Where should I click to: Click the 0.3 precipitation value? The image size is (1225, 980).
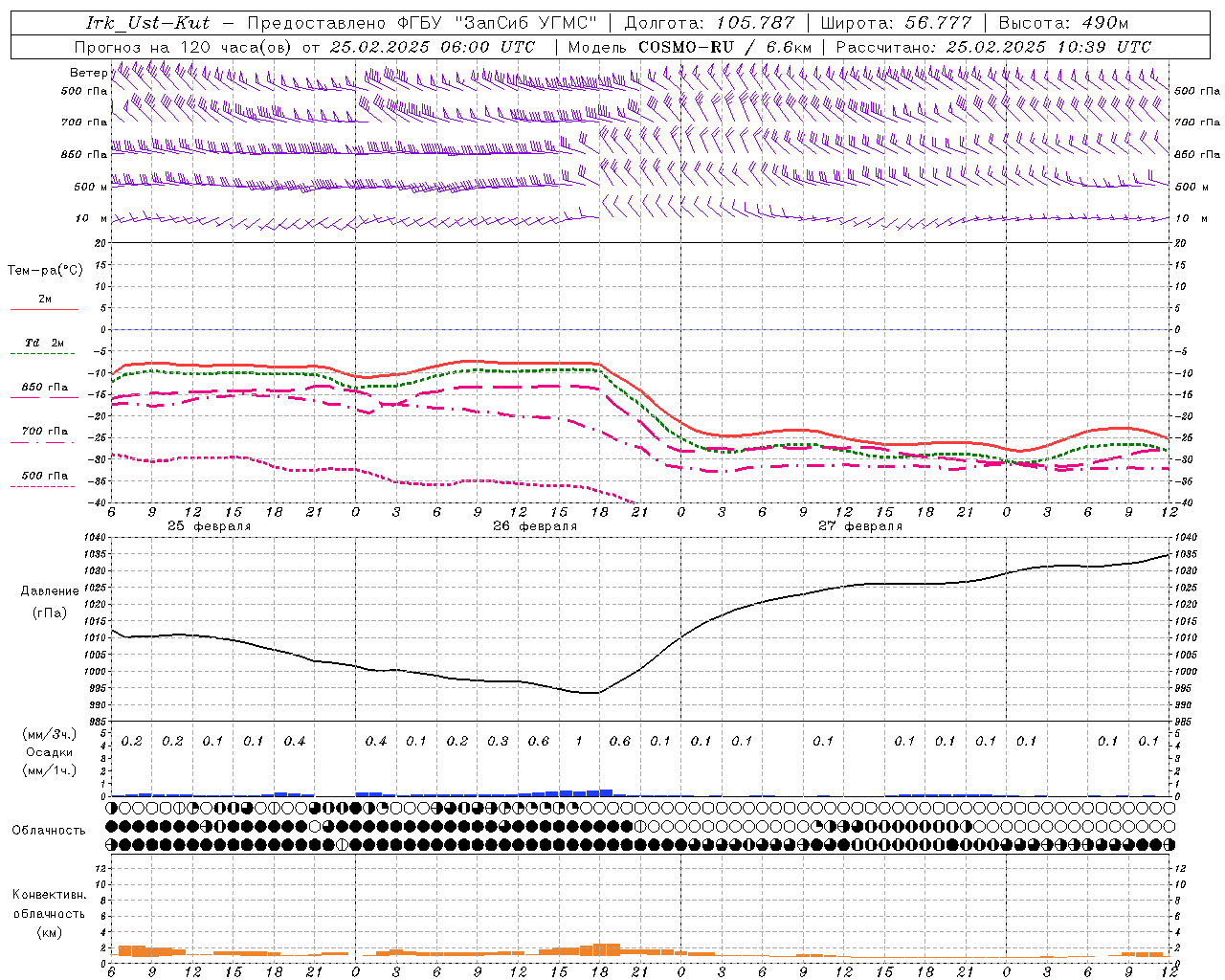(x=498, y=741)
